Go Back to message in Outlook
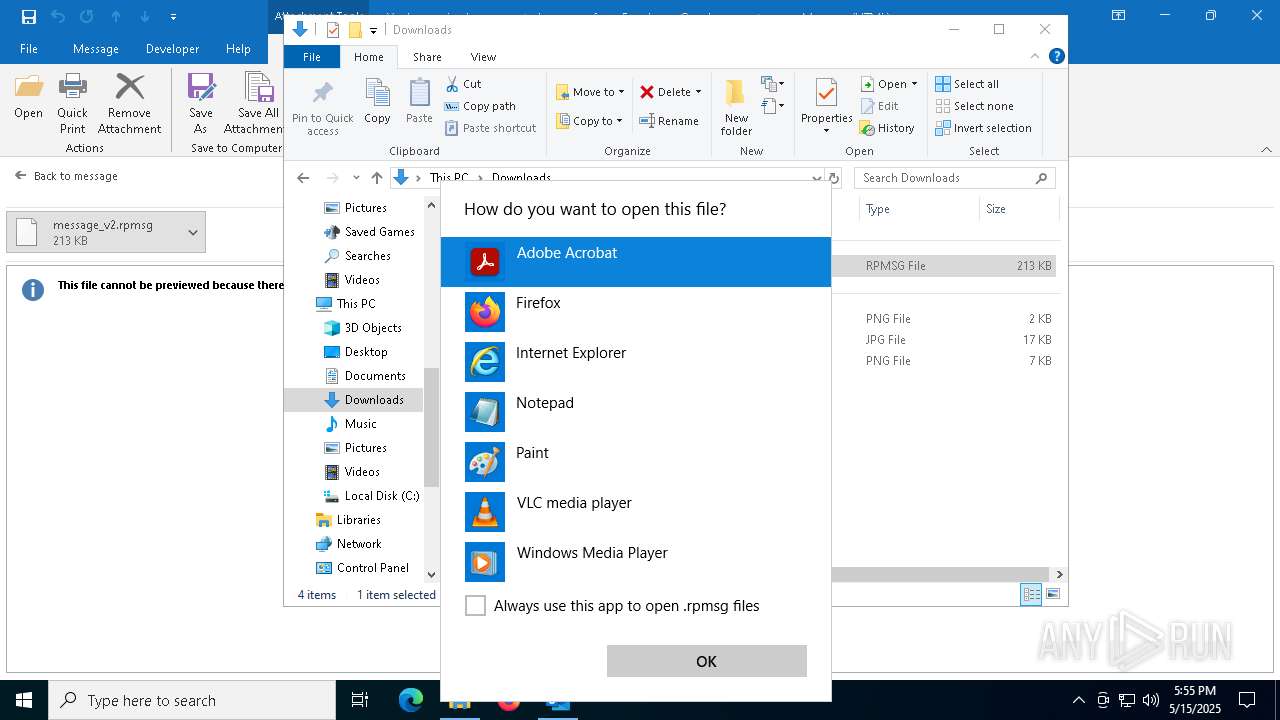1280x720 pixels. (x=66, y=175)
